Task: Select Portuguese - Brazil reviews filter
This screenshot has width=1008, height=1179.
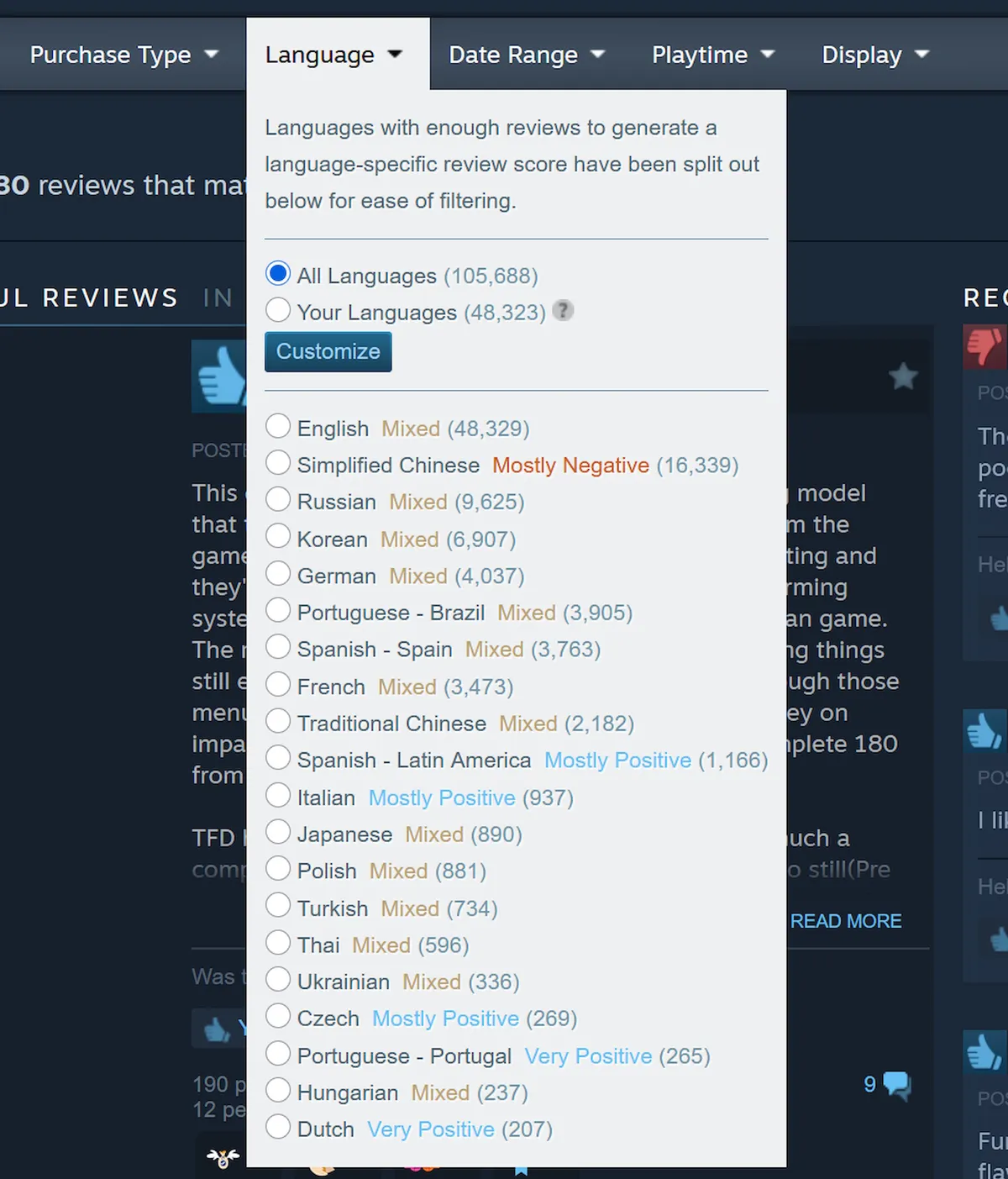Action: [278, 610]
